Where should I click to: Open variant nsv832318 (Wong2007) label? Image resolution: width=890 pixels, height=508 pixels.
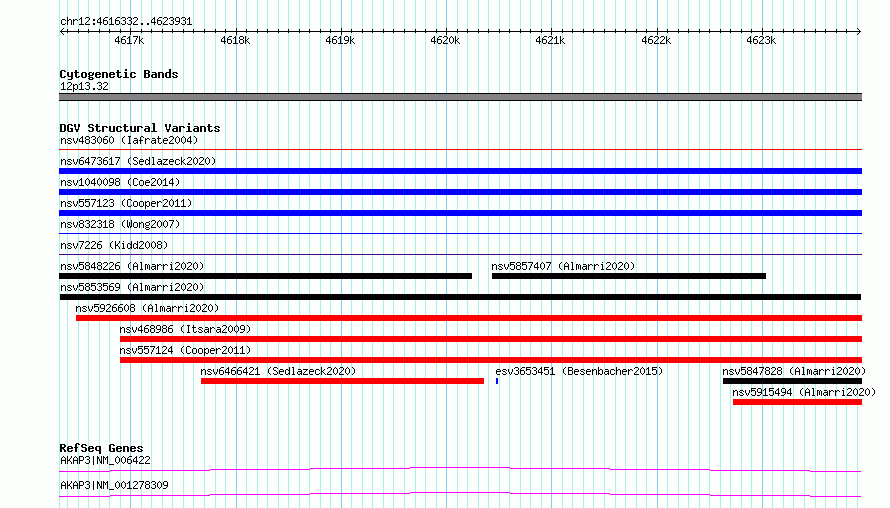click(x=120, y=224)
